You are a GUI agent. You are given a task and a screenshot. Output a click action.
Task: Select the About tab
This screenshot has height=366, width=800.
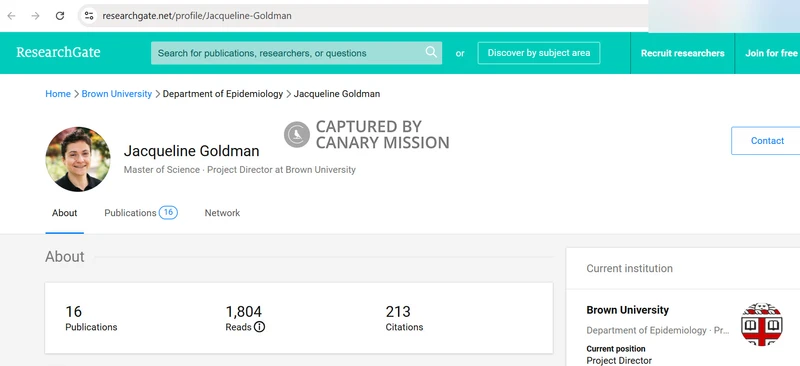(x=65, y=213)
